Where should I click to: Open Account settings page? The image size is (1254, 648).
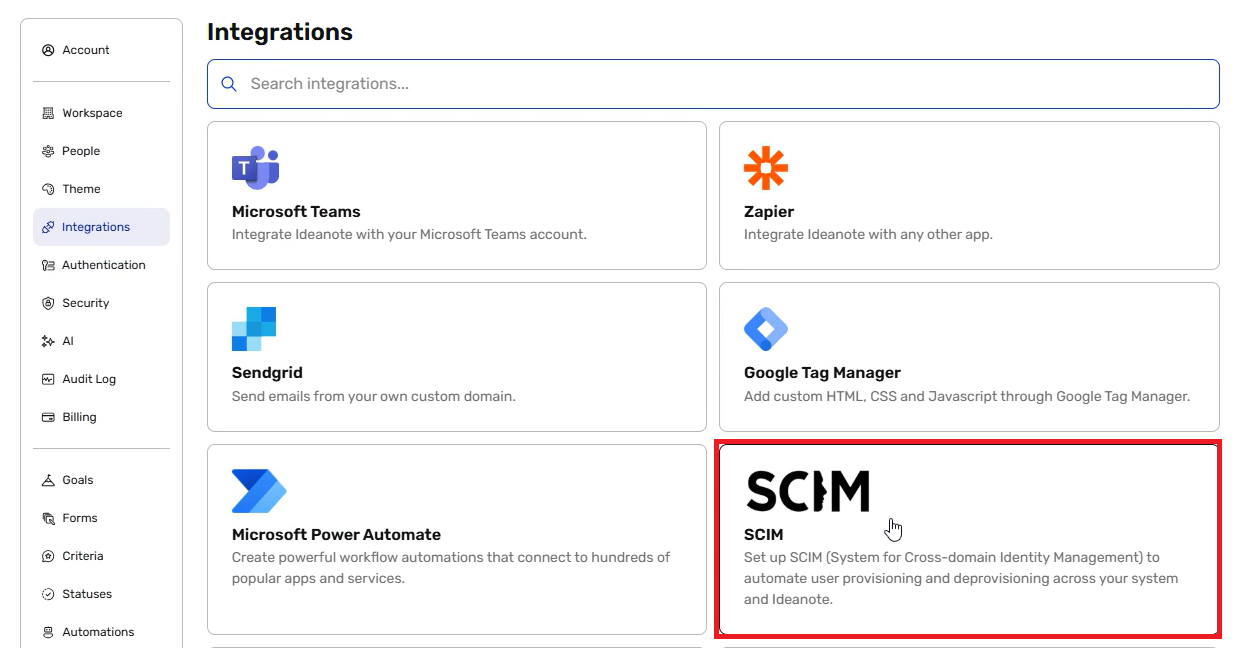(x=101, y=50)
